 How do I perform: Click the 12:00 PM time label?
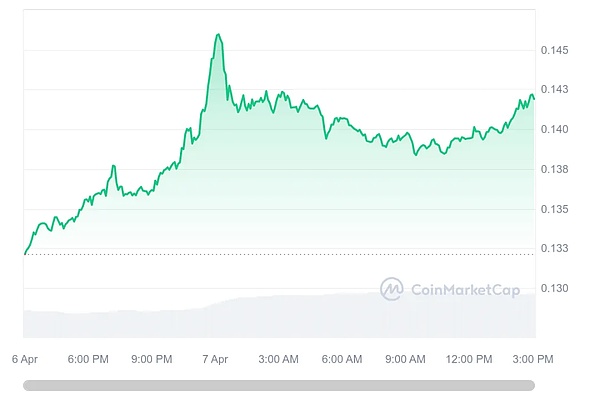coord(469,358)
